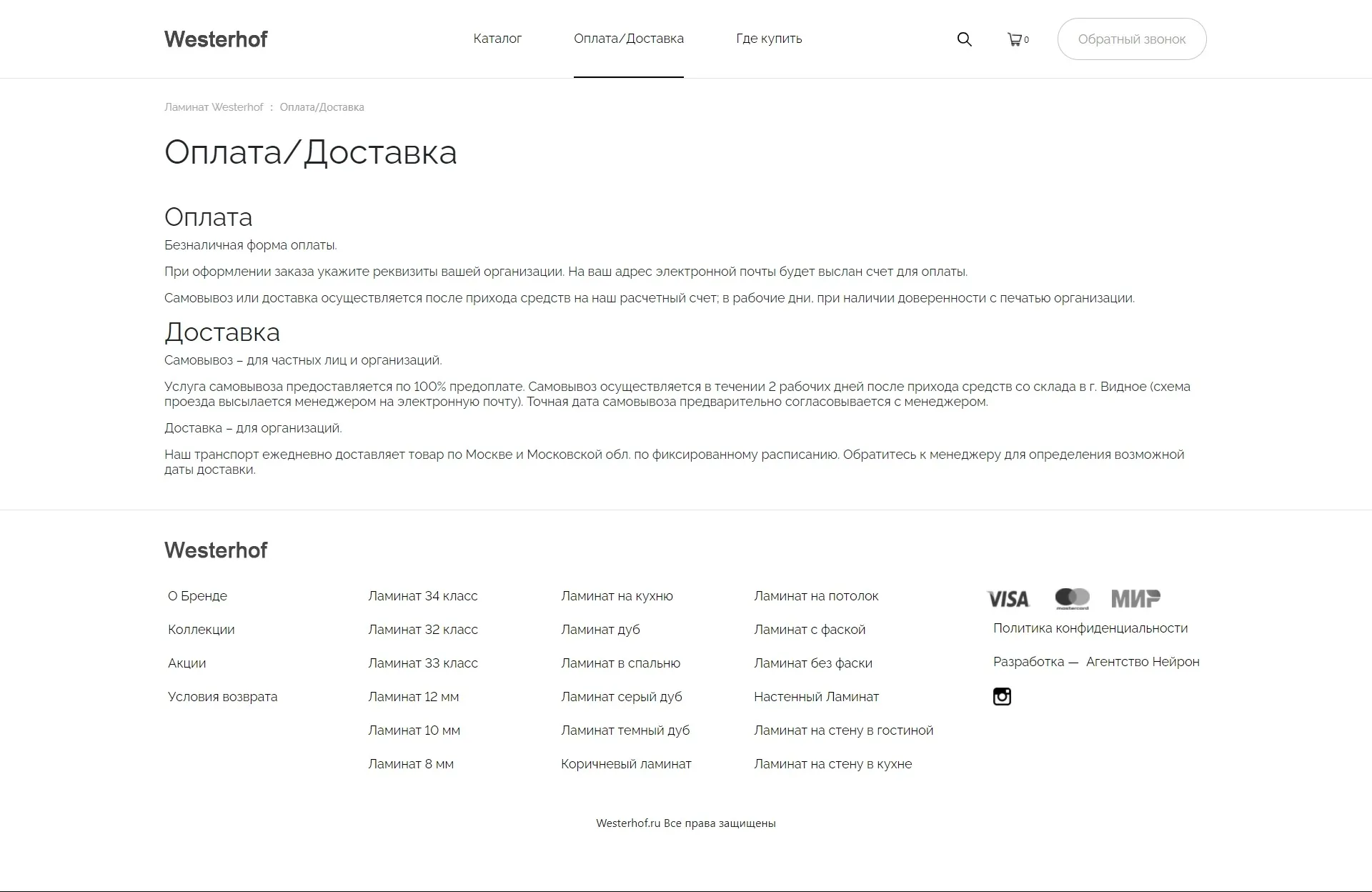Click text 'Безналичная форма оплаты.'
This screenshot has width=1372, height=892.
click(x=251, y=245)
